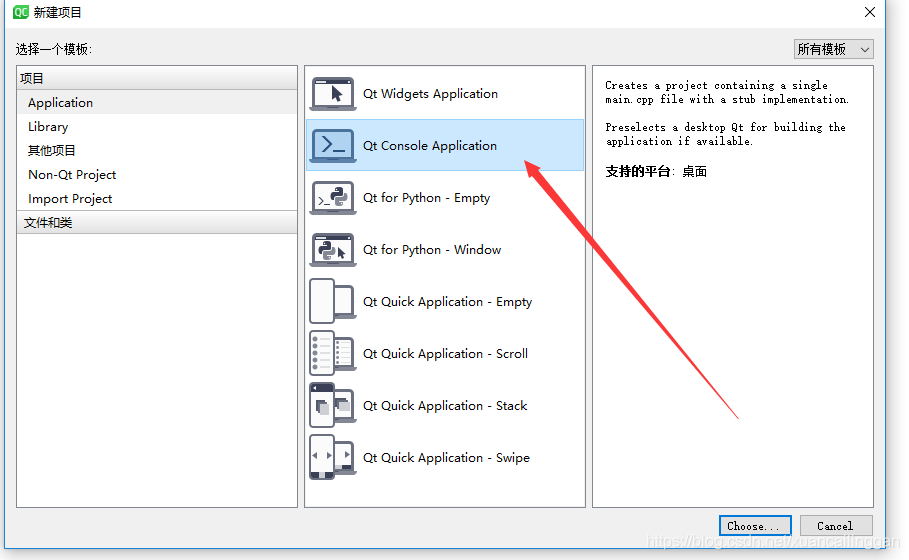
Task: Click the Choose... button
Action: click(x=755, y=526)
